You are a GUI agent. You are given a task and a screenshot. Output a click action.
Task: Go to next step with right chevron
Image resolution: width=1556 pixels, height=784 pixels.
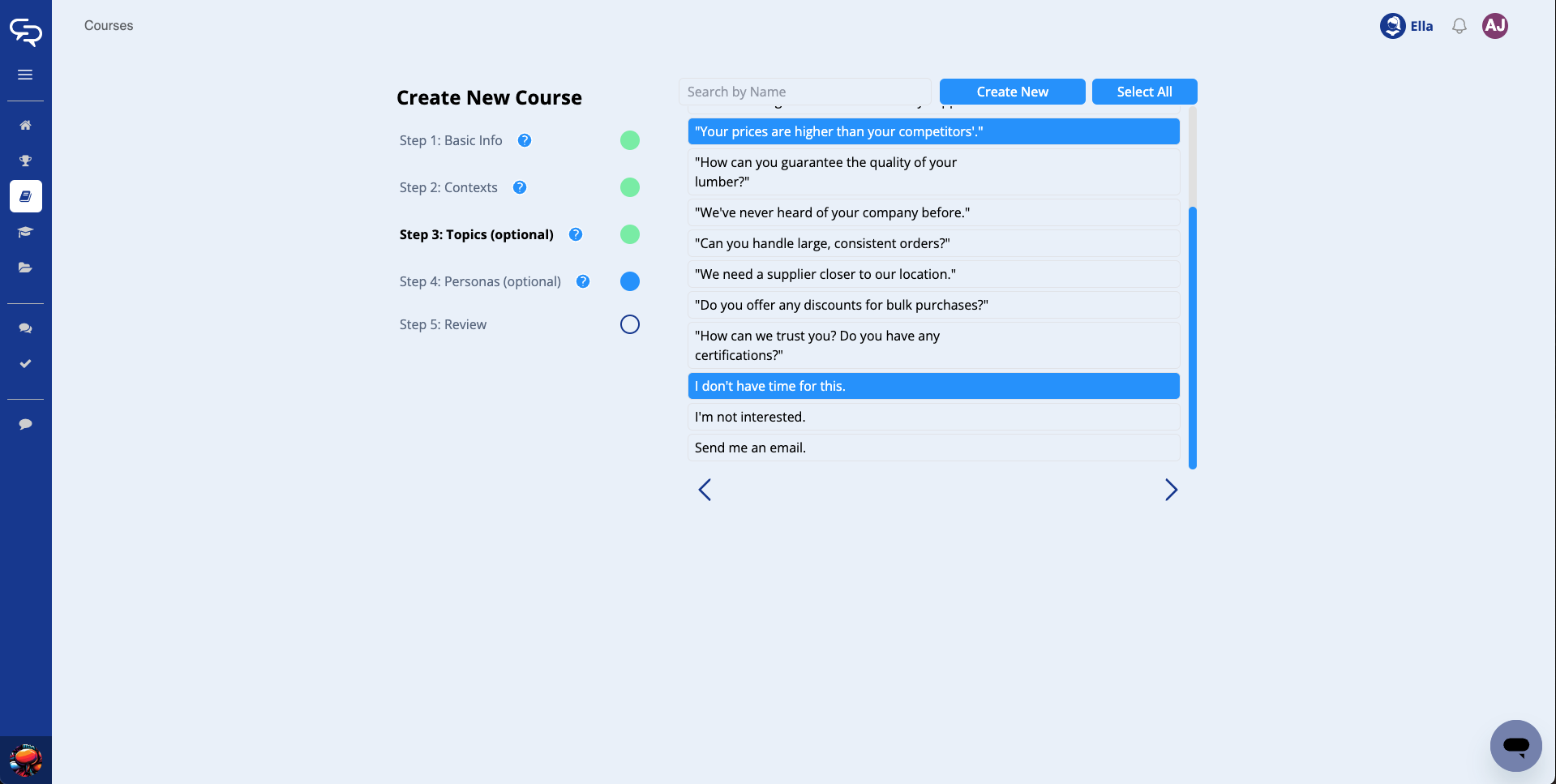pyautogui.click(x=1171, y=490)
